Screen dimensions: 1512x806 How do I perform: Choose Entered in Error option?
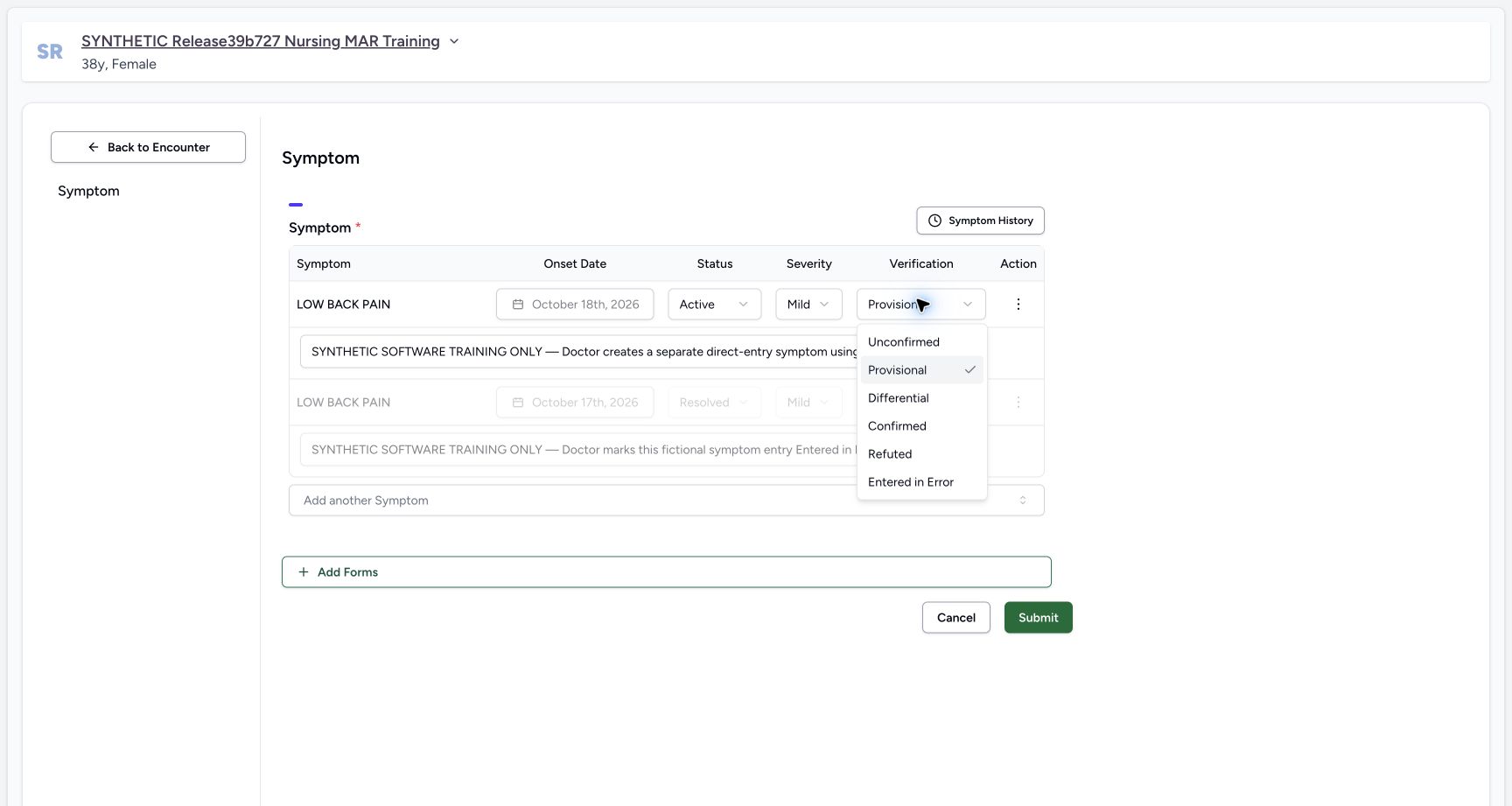[x=921, y=482]
